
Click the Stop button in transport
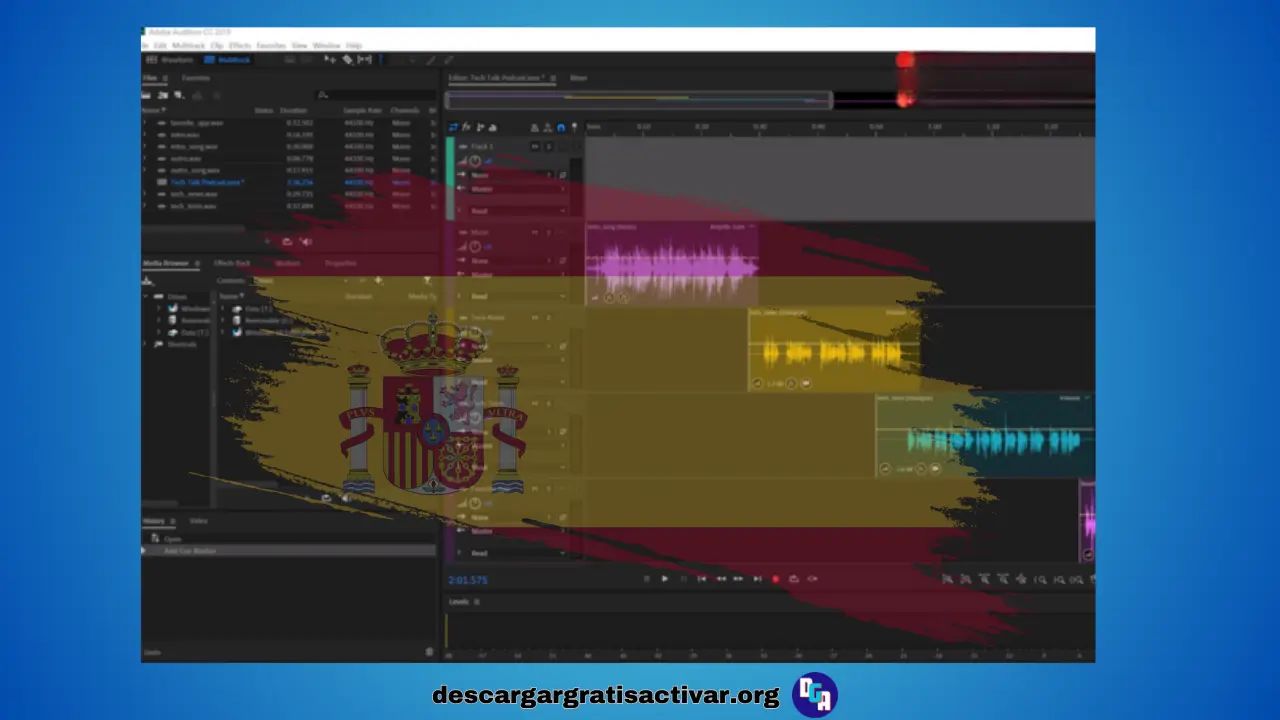click(646, 579)
